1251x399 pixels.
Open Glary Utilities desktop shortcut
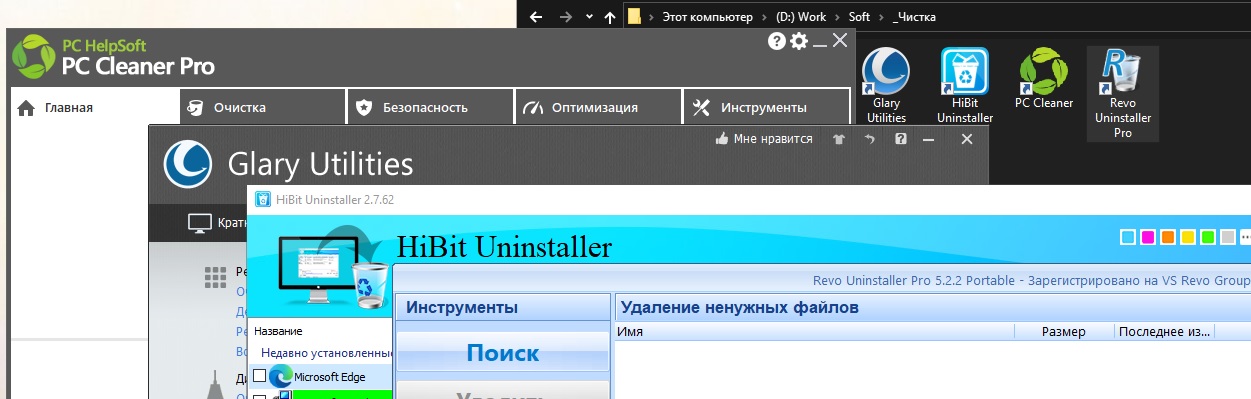[x=886, y=85]
